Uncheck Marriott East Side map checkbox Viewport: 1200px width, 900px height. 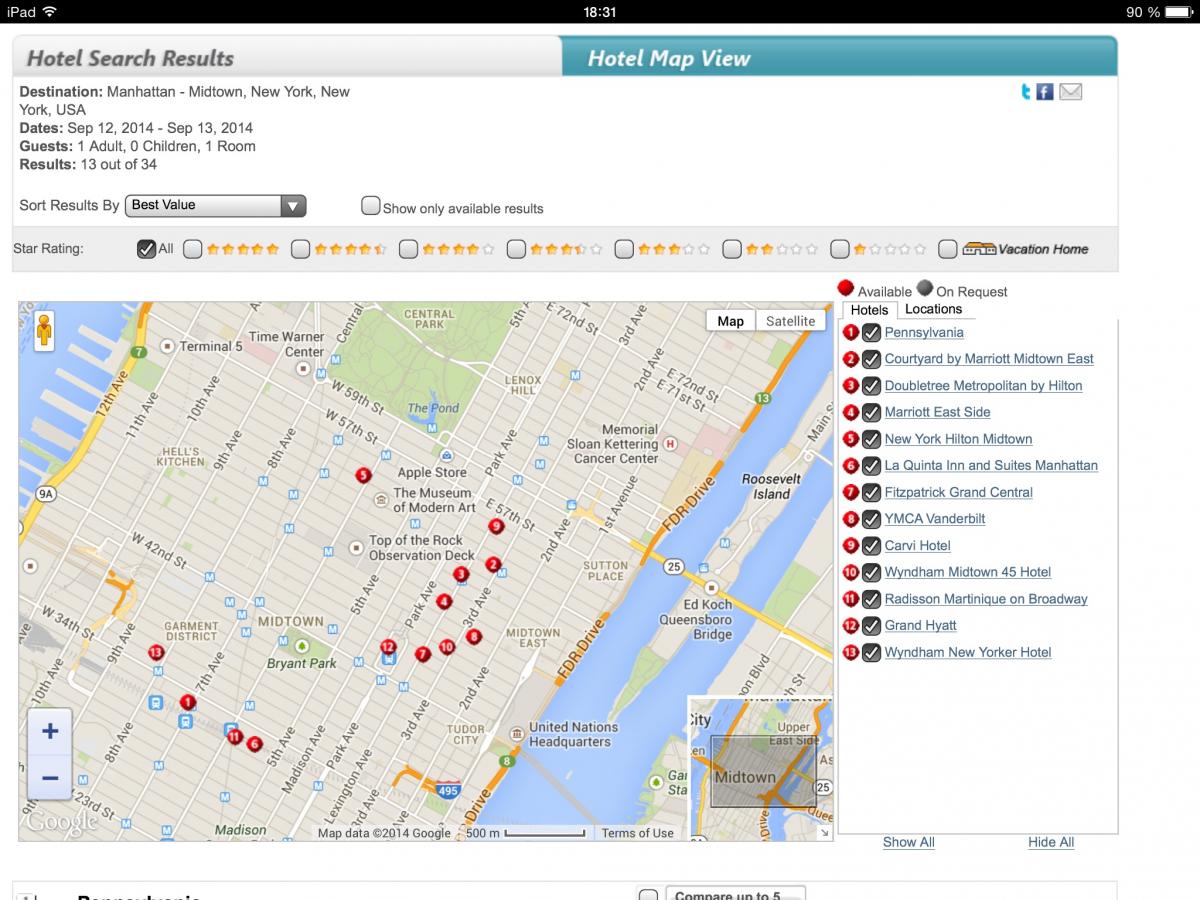coord(871,413)
